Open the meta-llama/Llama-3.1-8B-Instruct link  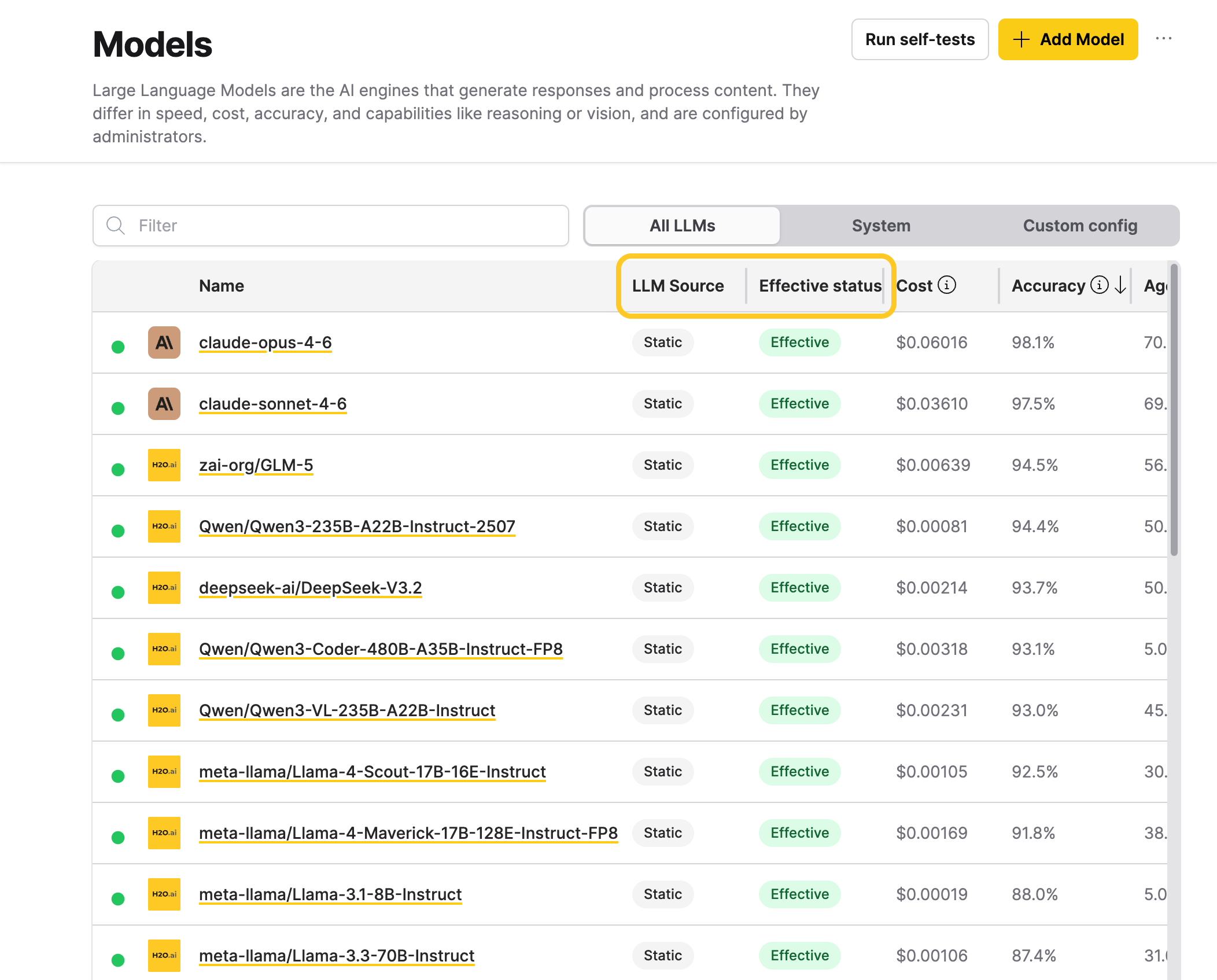(330, 894)
